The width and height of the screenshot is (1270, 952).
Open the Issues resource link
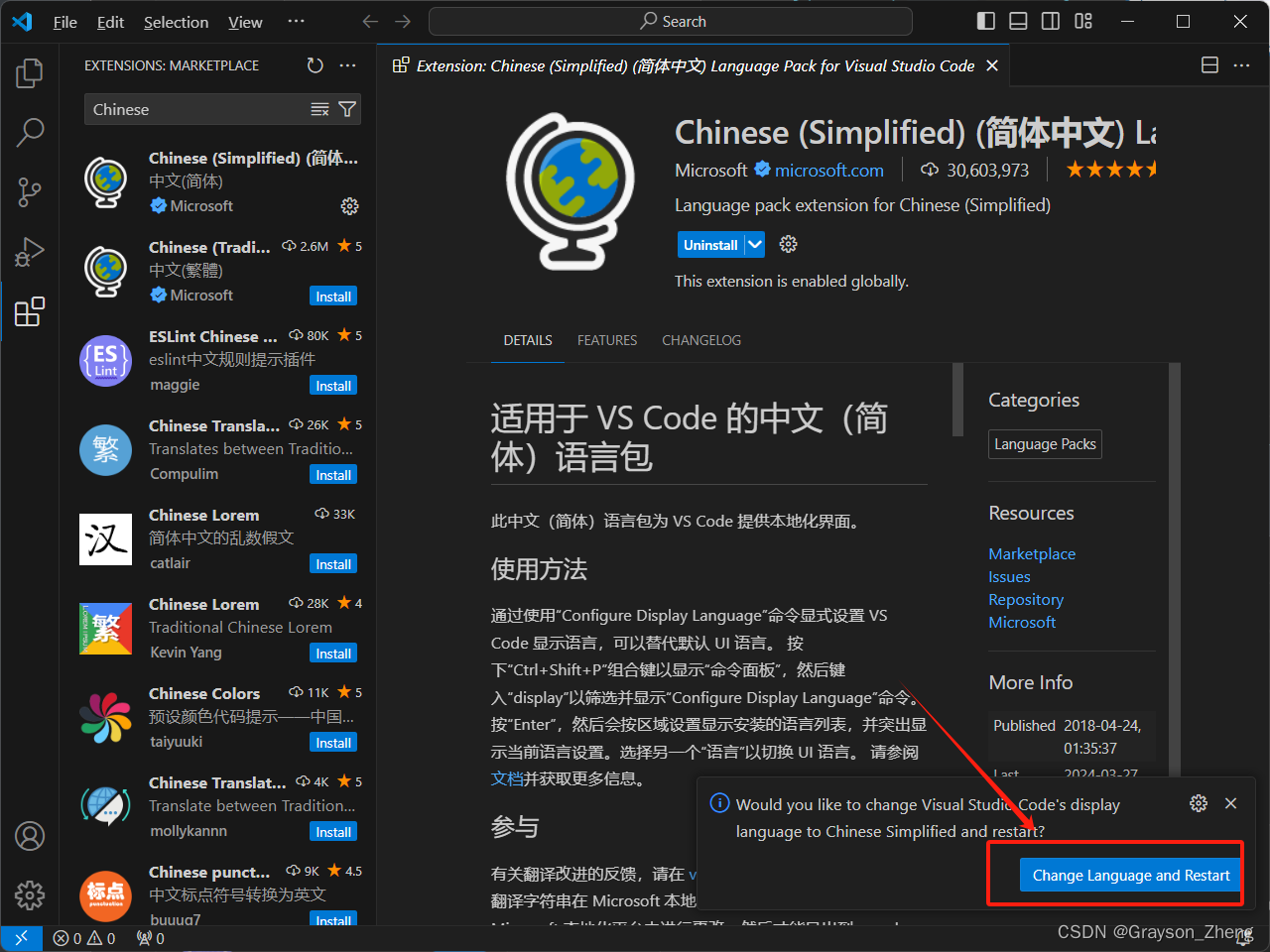tap(1009, 576)
